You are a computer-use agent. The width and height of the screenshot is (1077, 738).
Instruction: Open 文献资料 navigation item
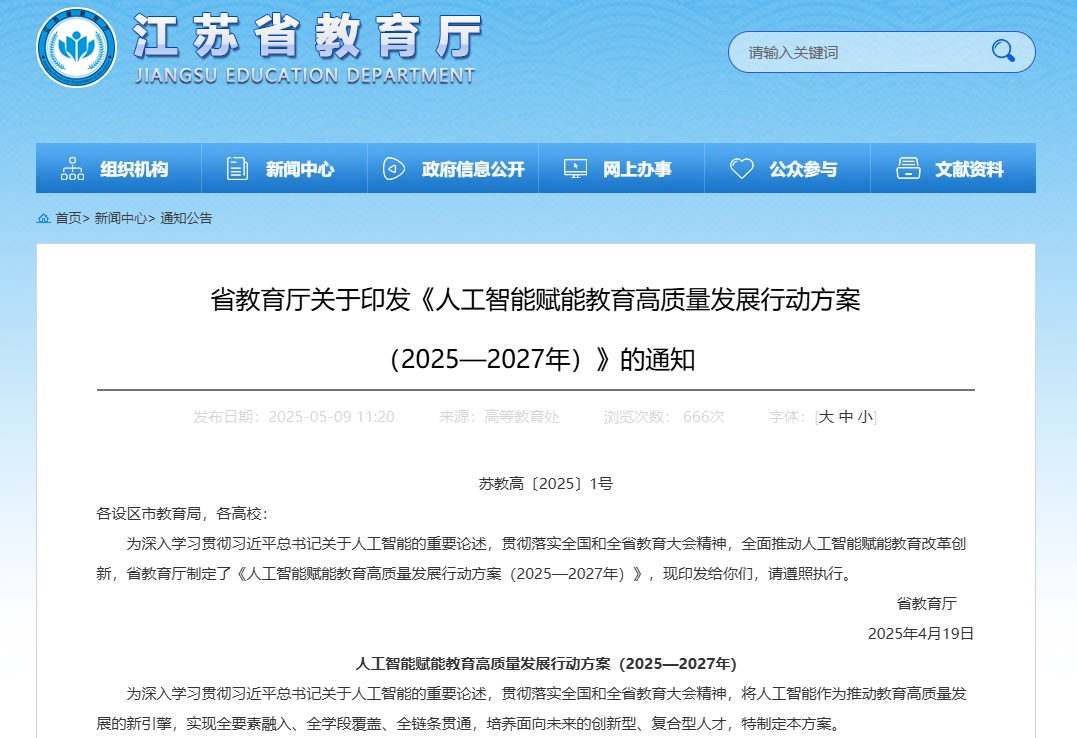(969, 169)
